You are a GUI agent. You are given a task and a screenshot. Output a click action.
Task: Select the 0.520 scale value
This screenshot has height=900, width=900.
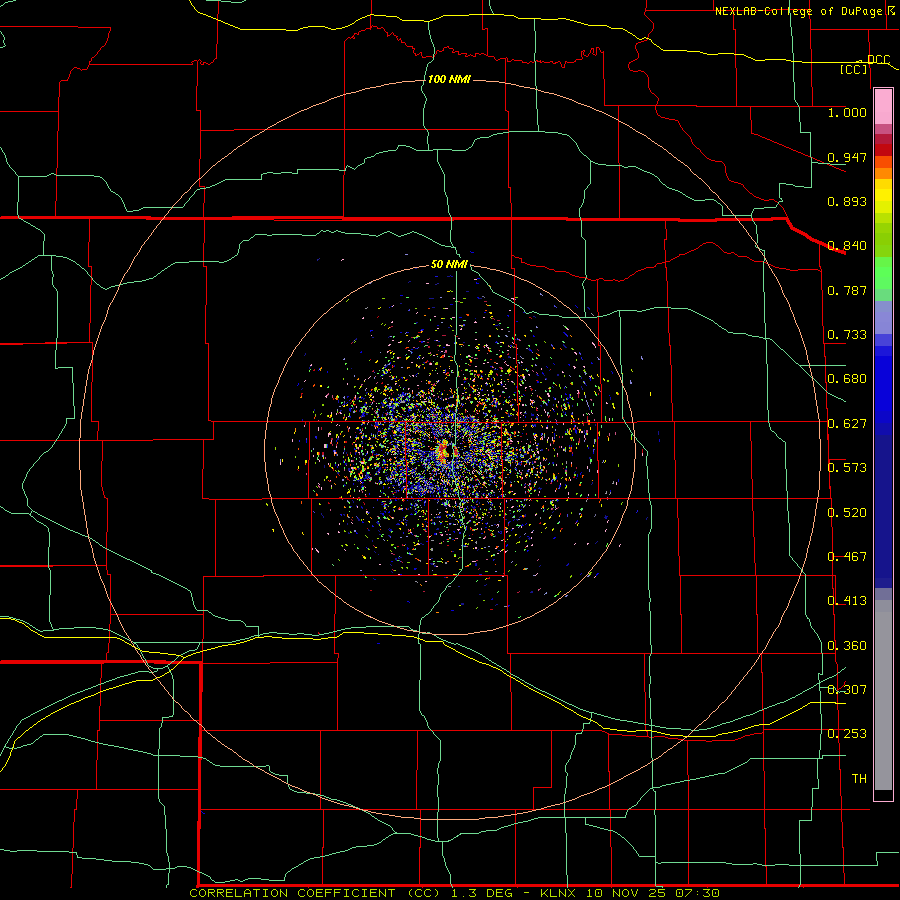pos(847,513)
